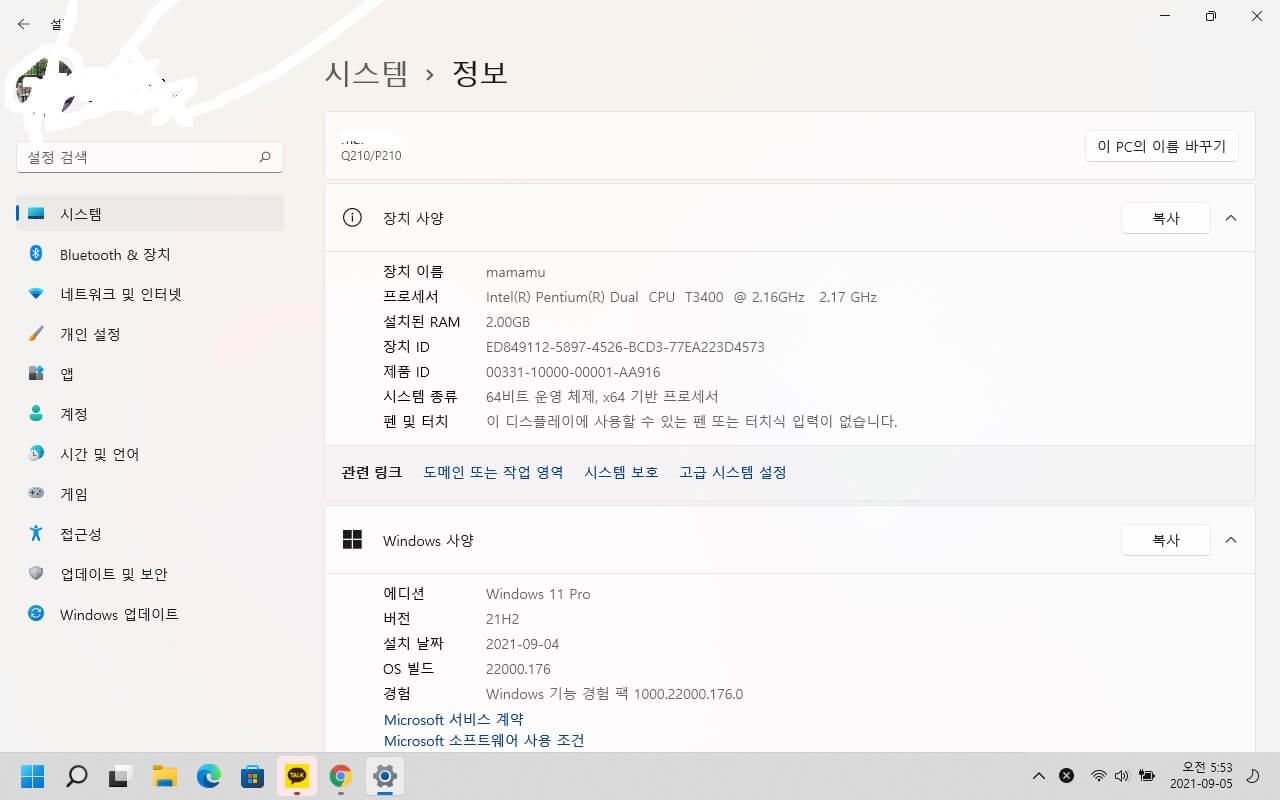The height and width of the screenshot is (800, 1280).
Task: Click the 접근성 accessibility figure icon
Action: click(36, 533)
